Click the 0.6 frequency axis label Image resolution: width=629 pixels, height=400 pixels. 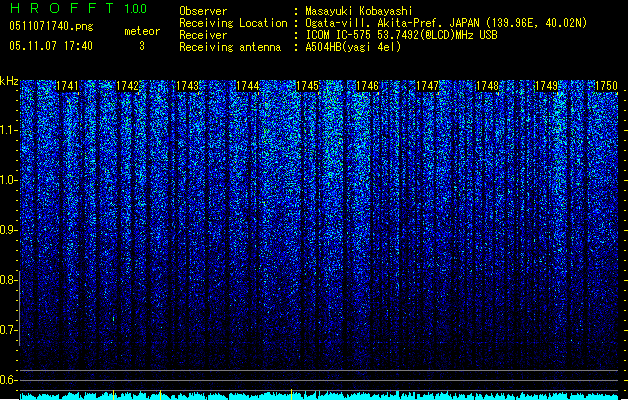[x=9, y=380]
